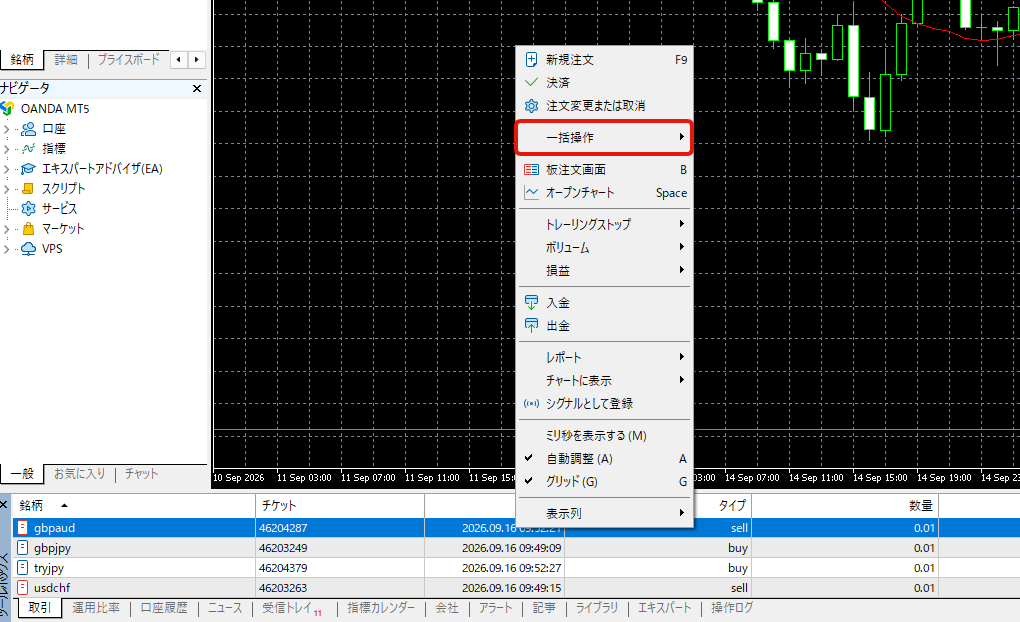This screenshot has height=622, width=1020.
Task: Open the 指標カレンダー toolbox tab
Action: 381,608
